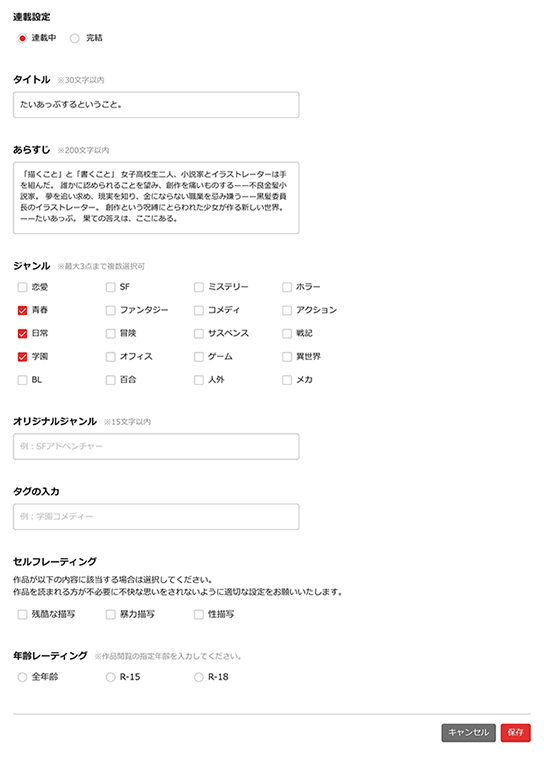Screen dimensions: 544x760
Task: Select the 異世界 genre checkbox
Action: pos(287,357)
